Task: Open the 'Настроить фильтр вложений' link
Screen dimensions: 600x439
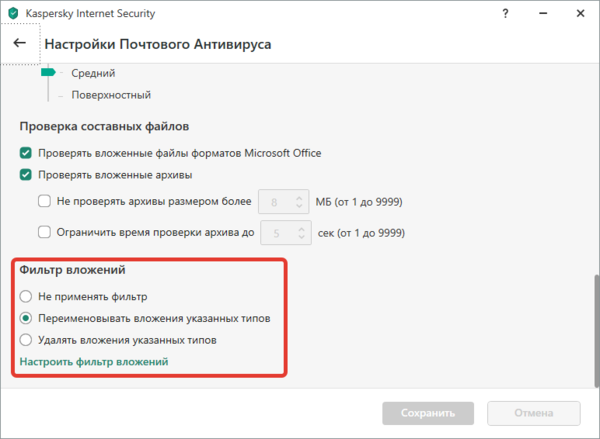Action: [x=94, y=361]
